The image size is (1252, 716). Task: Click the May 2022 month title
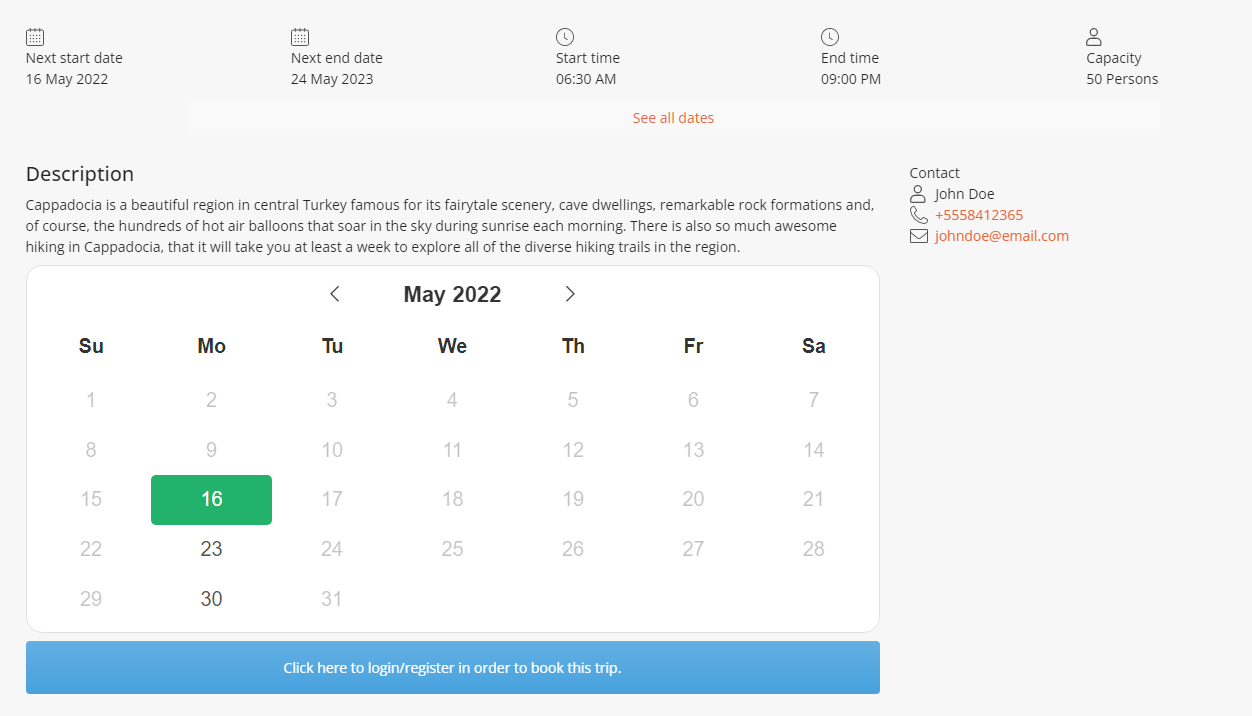[x=452, y=294]
